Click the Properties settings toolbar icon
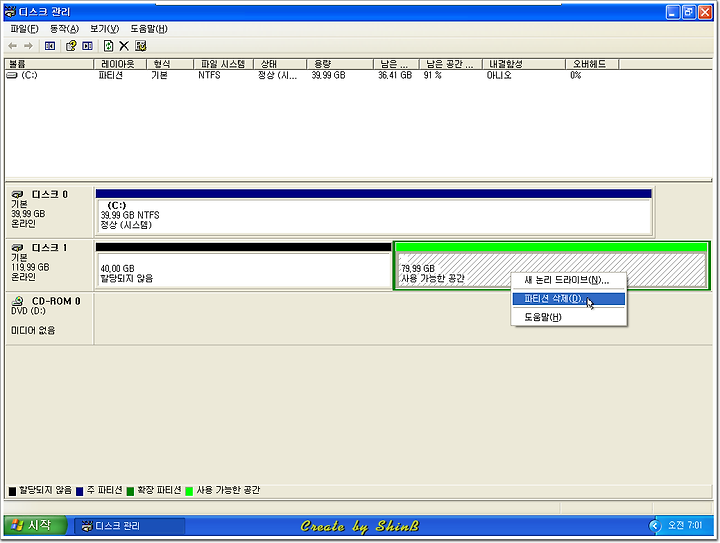This screenshot has width=720, height=543. pos(141,46)
